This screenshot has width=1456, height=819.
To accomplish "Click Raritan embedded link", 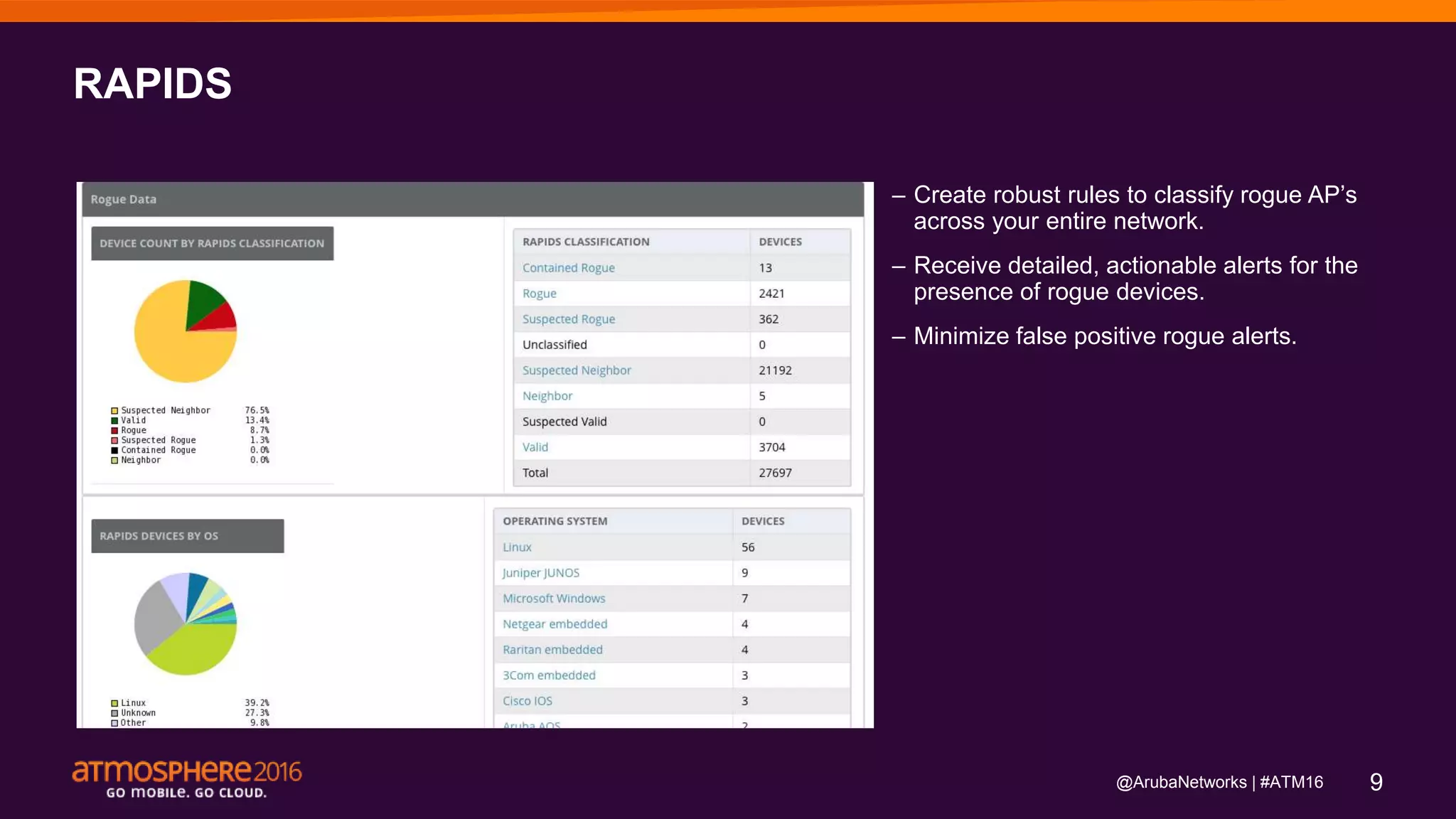I will (x=552, y=650).
